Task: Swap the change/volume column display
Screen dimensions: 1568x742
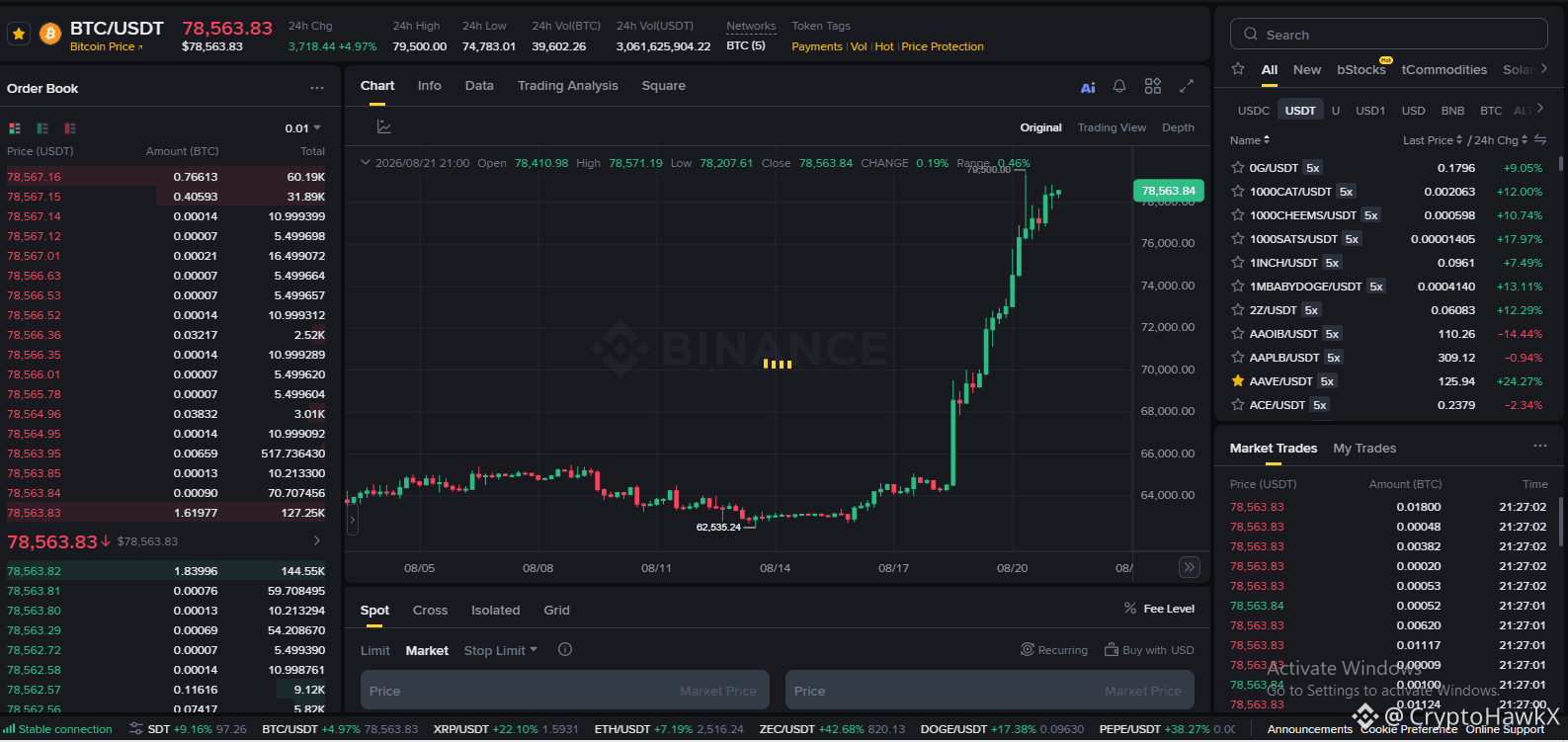Action: point(1540,140)
